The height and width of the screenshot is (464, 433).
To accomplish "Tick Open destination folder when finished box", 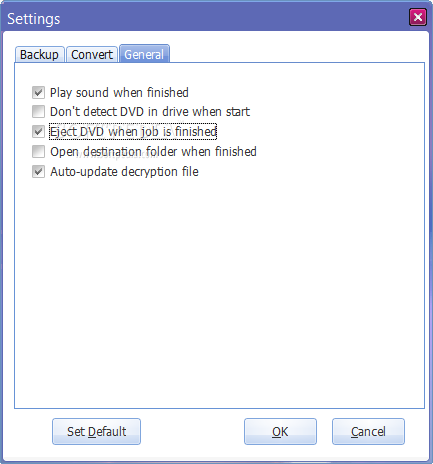I will tap(38, 152).
